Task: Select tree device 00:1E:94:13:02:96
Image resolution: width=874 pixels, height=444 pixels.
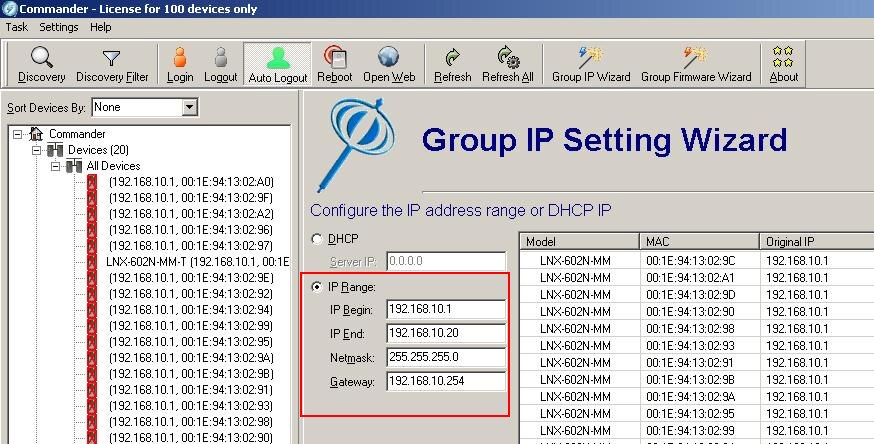Action: (191, 230)
